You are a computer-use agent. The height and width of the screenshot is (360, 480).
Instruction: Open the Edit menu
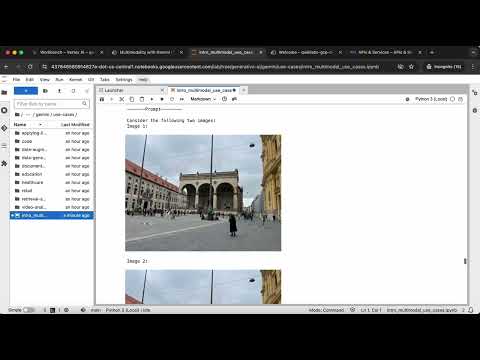(x=30, y=79)
